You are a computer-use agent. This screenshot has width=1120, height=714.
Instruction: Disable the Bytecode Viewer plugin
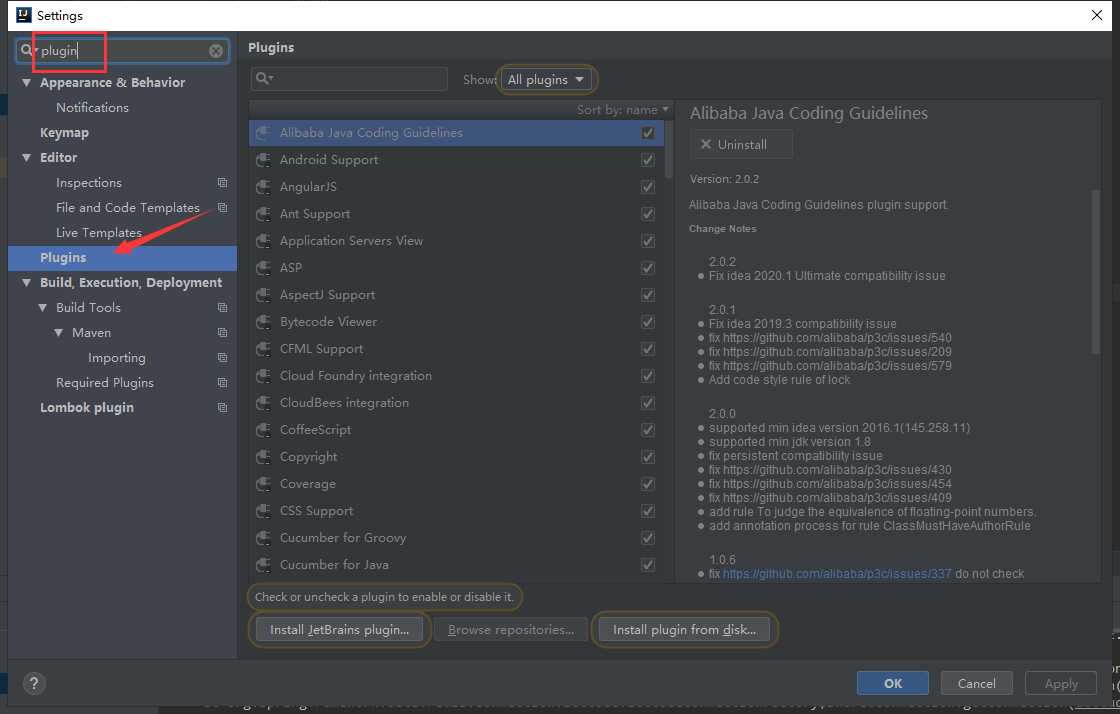648,322
